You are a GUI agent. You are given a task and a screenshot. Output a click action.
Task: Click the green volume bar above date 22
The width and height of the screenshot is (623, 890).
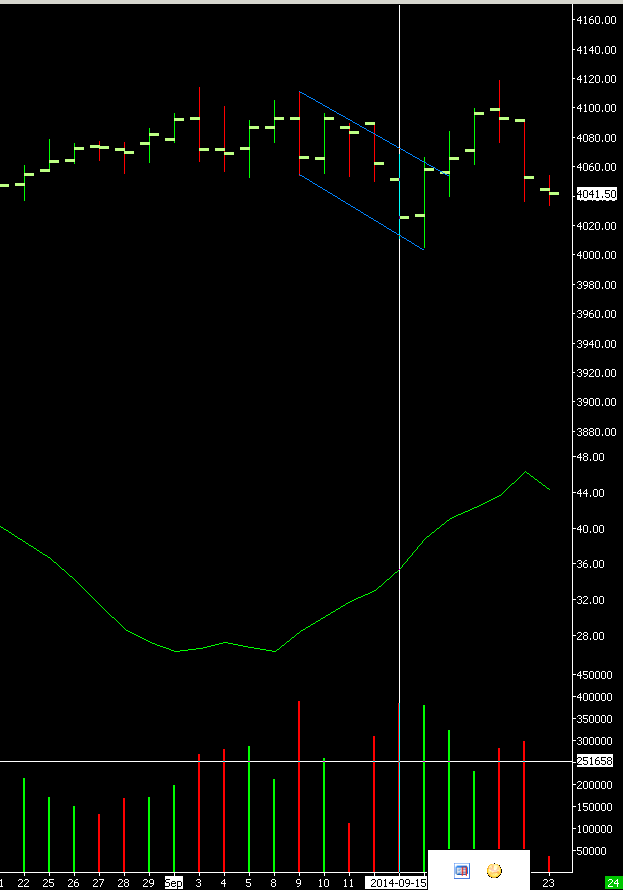tap(24, 825)
